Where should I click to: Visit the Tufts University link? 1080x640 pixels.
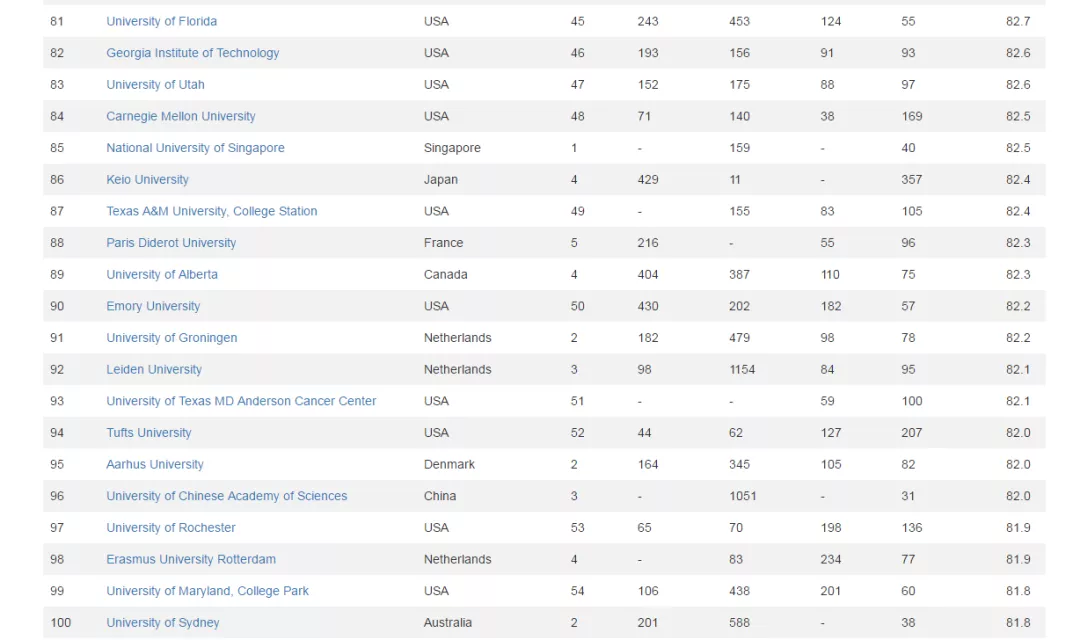tap(149, 433)
